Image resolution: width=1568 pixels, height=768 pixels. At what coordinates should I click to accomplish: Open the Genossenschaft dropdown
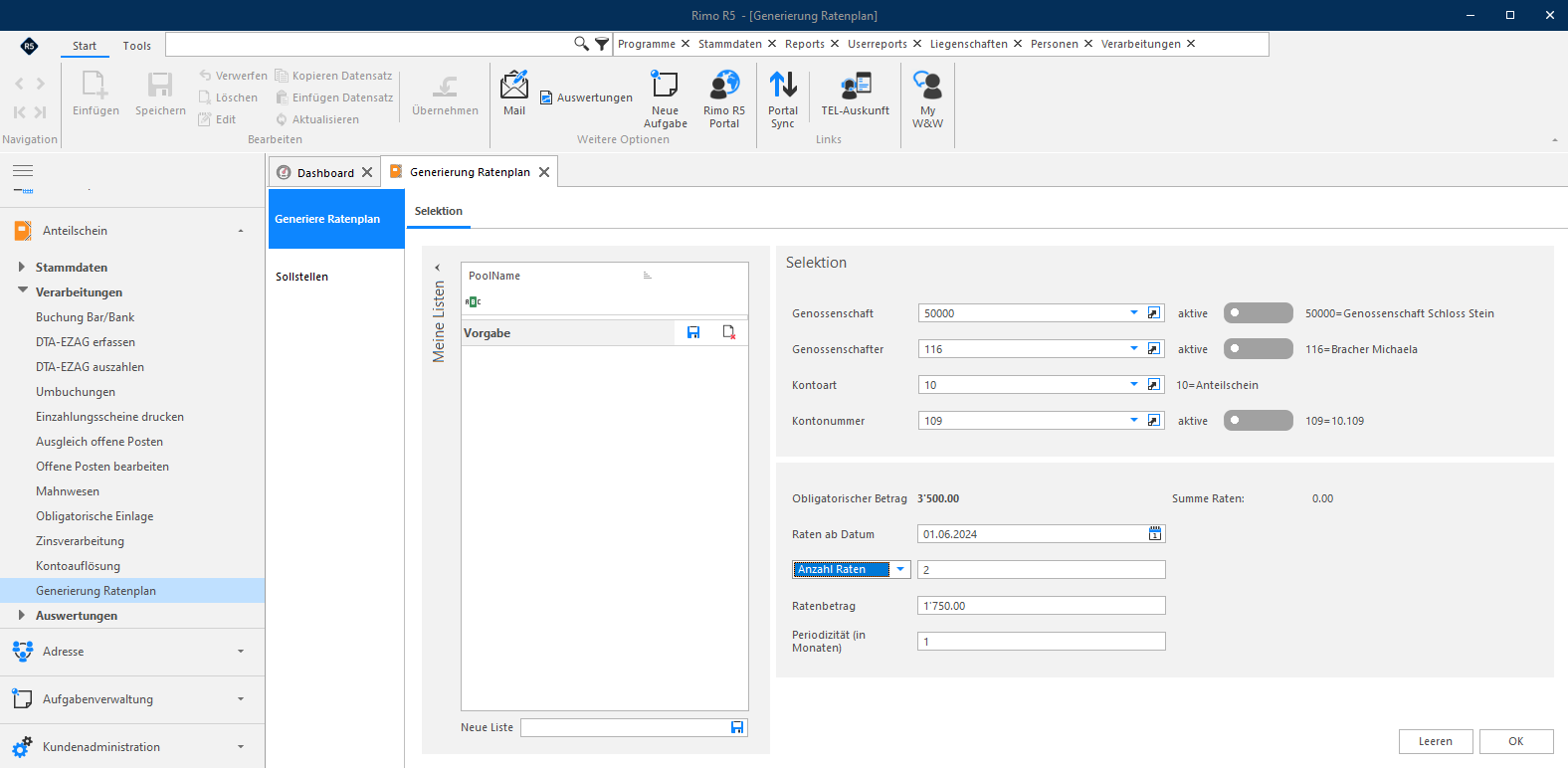[1134, 313]
